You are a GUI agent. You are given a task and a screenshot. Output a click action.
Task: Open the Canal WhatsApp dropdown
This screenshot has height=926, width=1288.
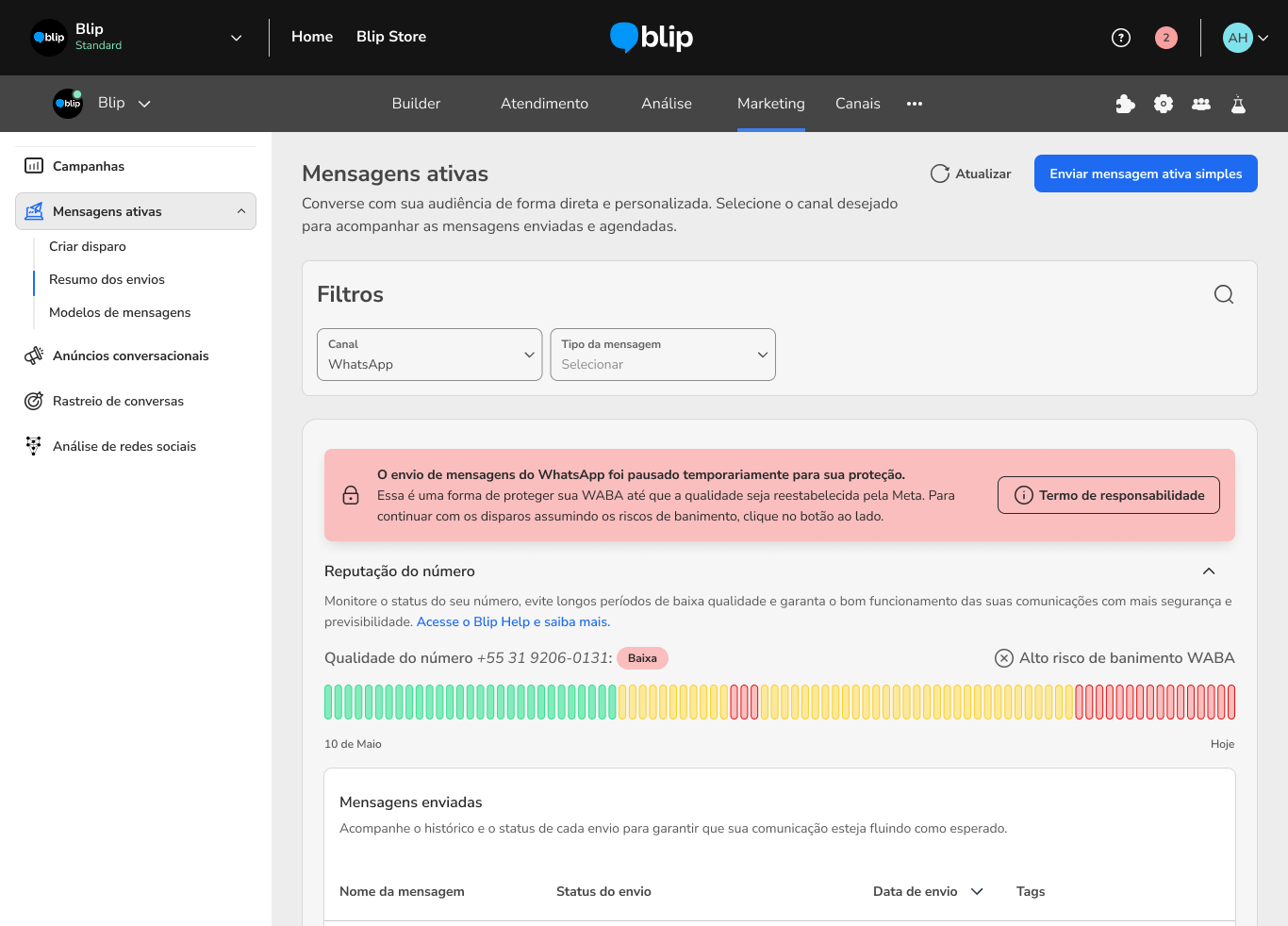pyautogui.click(x=429, y=355)
